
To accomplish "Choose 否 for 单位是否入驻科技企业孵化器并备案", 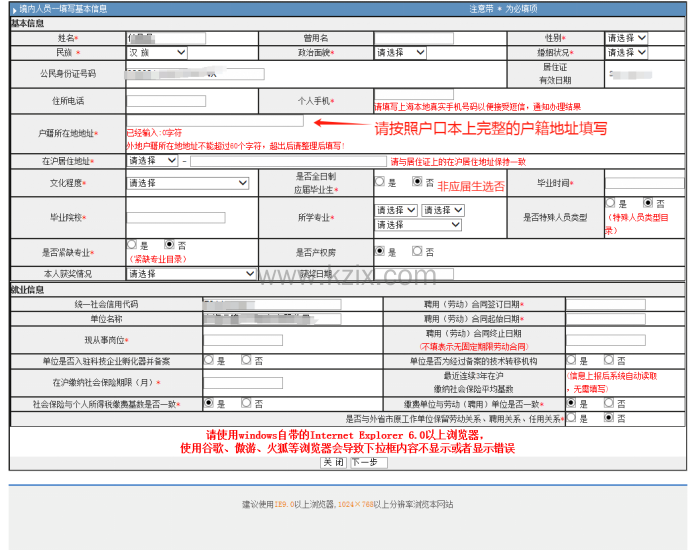I will tap(247, 360).
